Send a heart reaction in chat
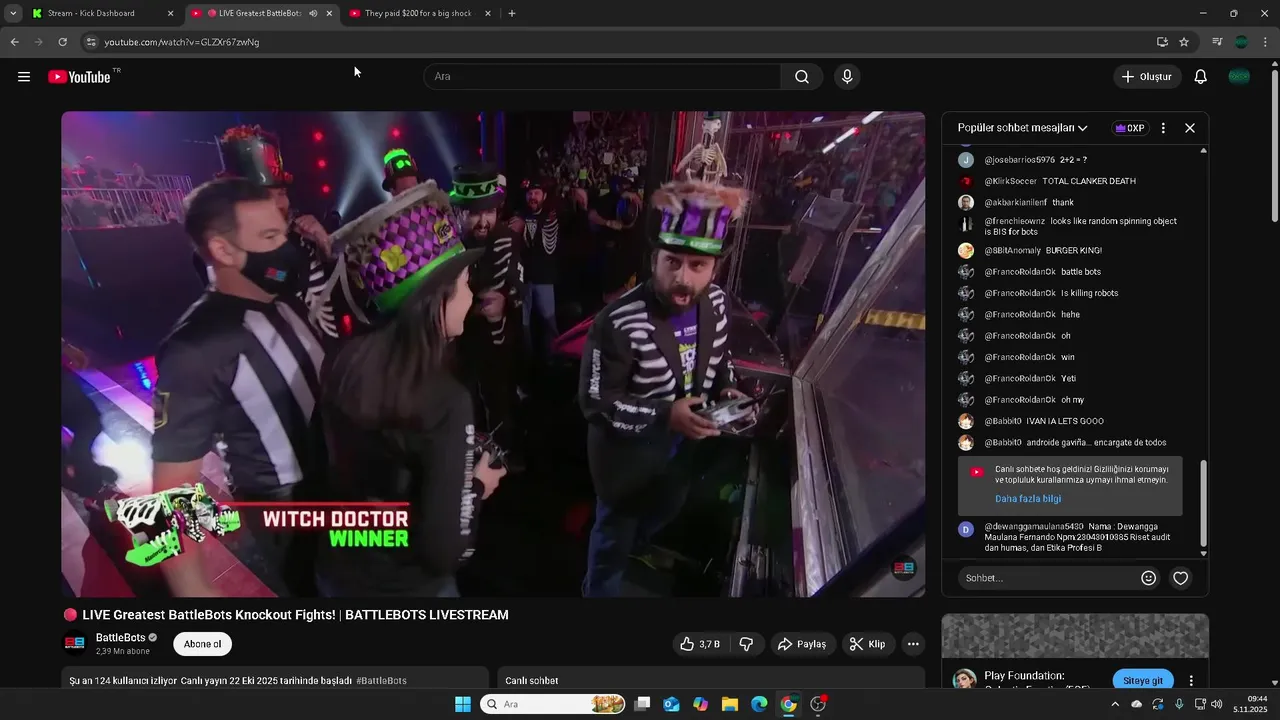Viewport: 1280px width, 720px height. click(x=1181, y=578)
